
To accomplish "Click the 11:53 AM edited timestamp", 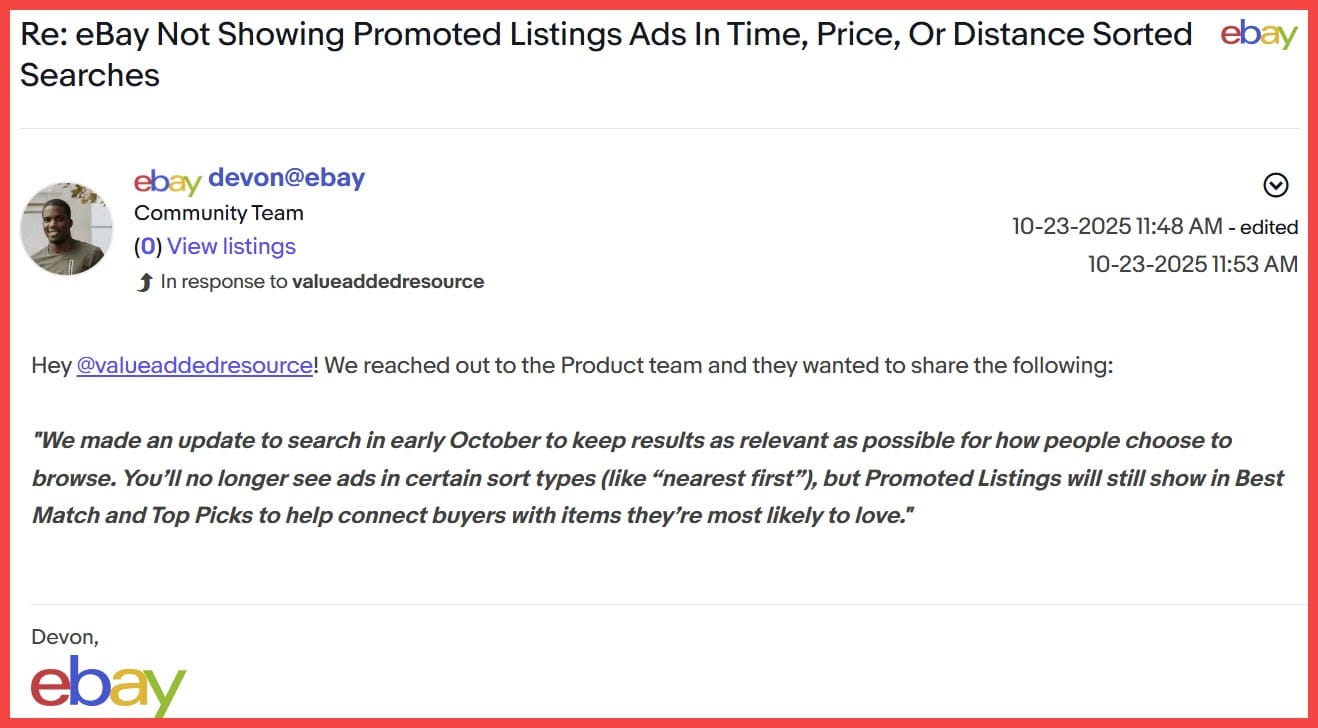I will pyautogui.click(x=1193, y=264).
